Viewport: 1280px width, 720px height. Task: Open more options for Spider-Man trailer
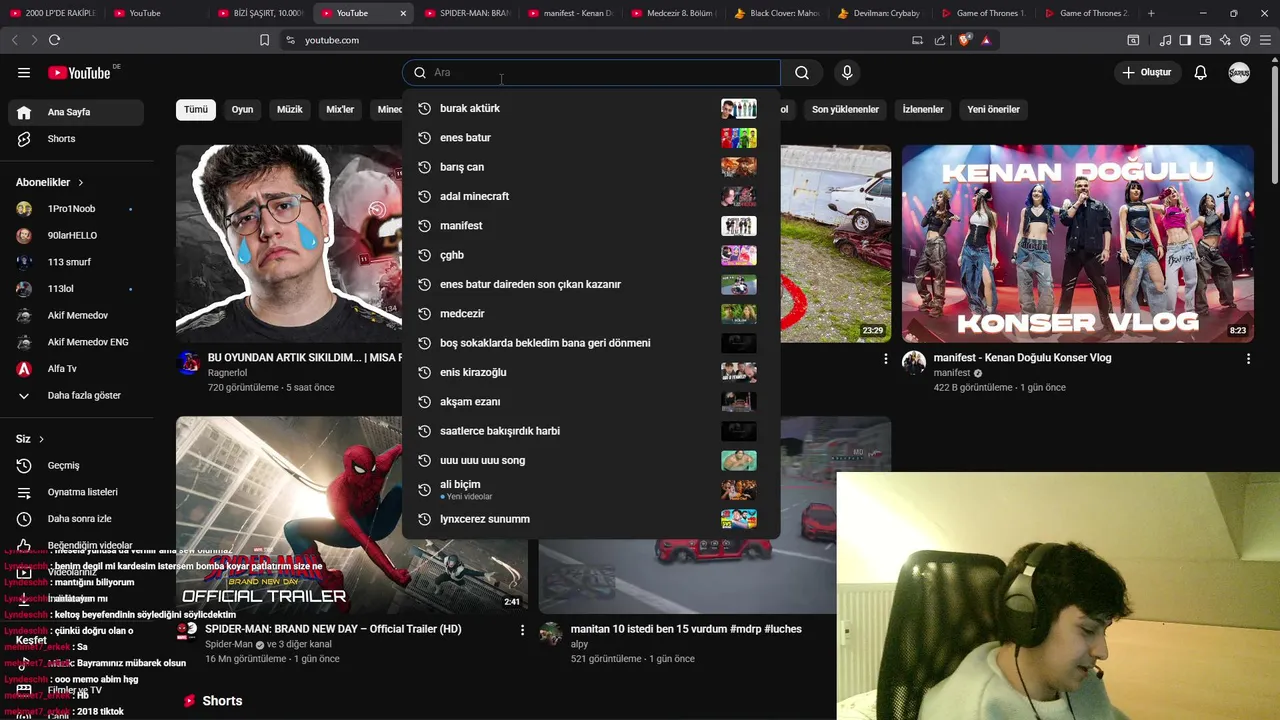pyautogui.click(x=522, y=630)
